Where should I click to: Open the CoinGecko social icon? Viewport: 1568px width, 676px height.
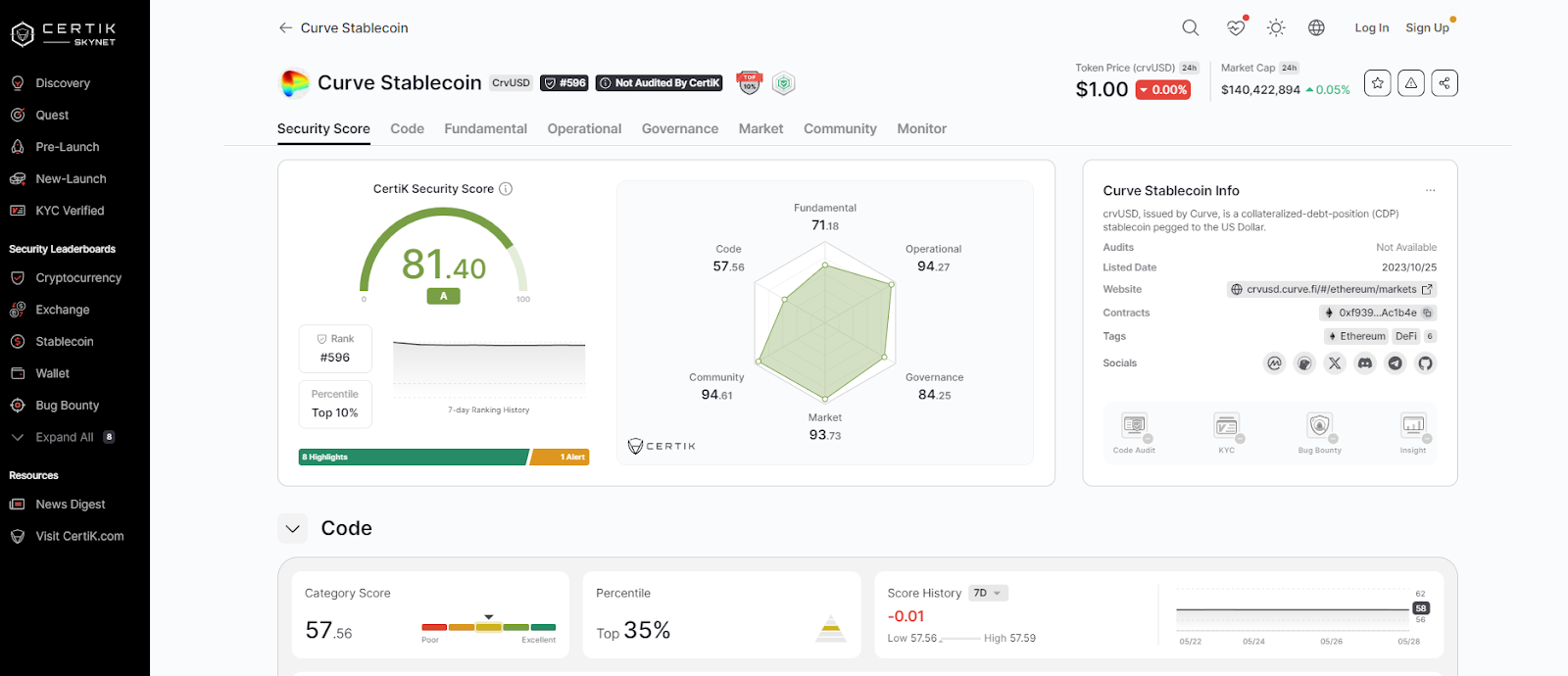pos(1304,363)
